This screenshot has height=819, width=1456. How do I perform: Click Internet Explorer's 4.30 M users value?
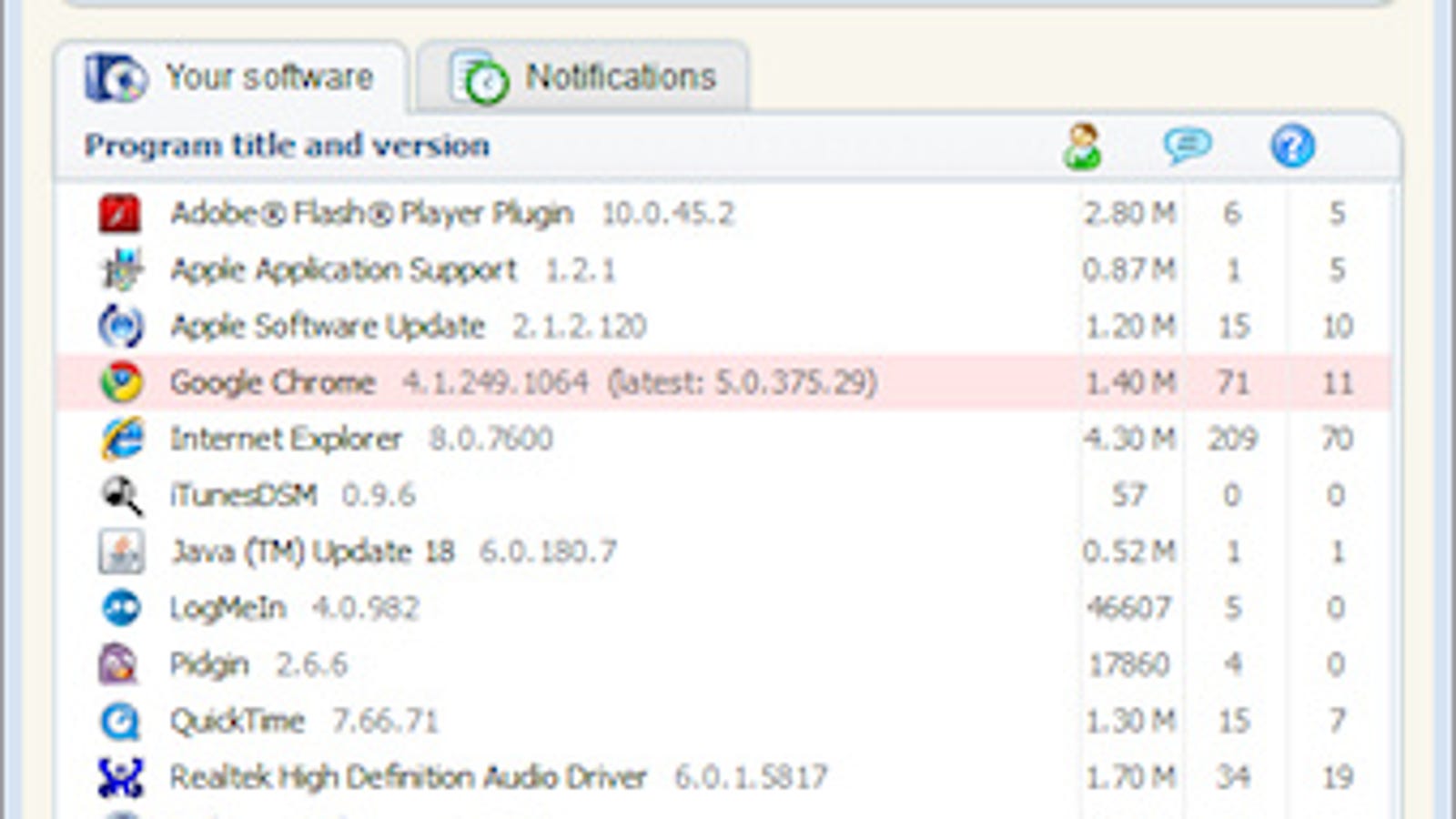[x=1129, y=439]
